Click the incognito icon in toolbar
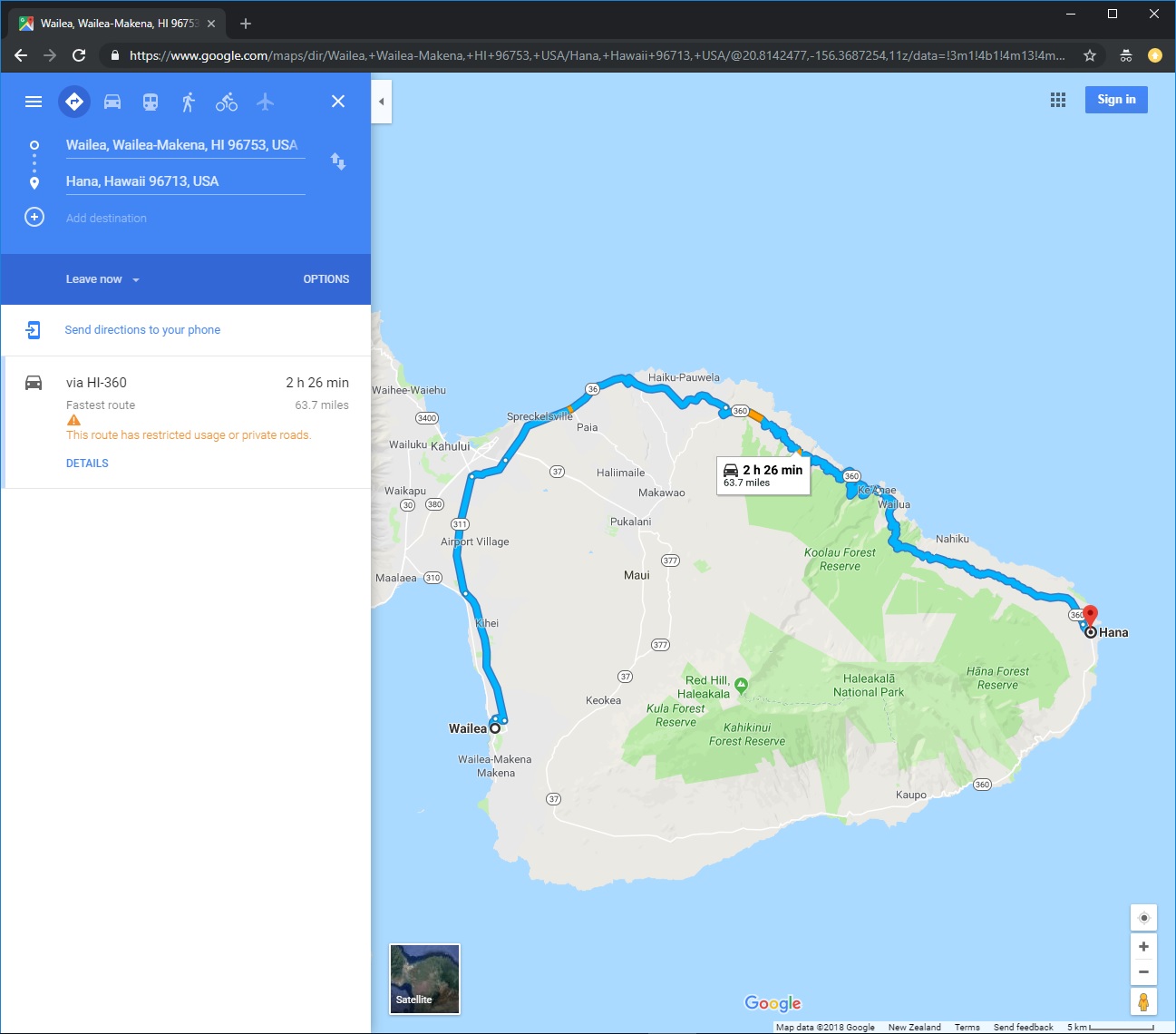 (1126, 55)
